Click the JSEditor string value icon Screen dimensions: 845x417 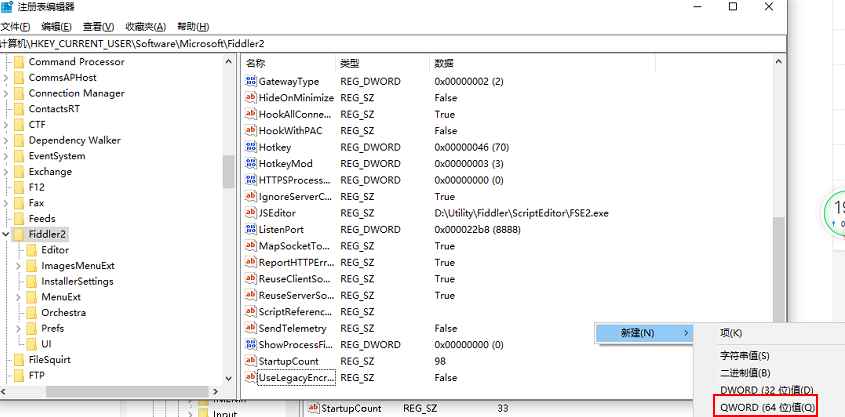click(251, 213)
